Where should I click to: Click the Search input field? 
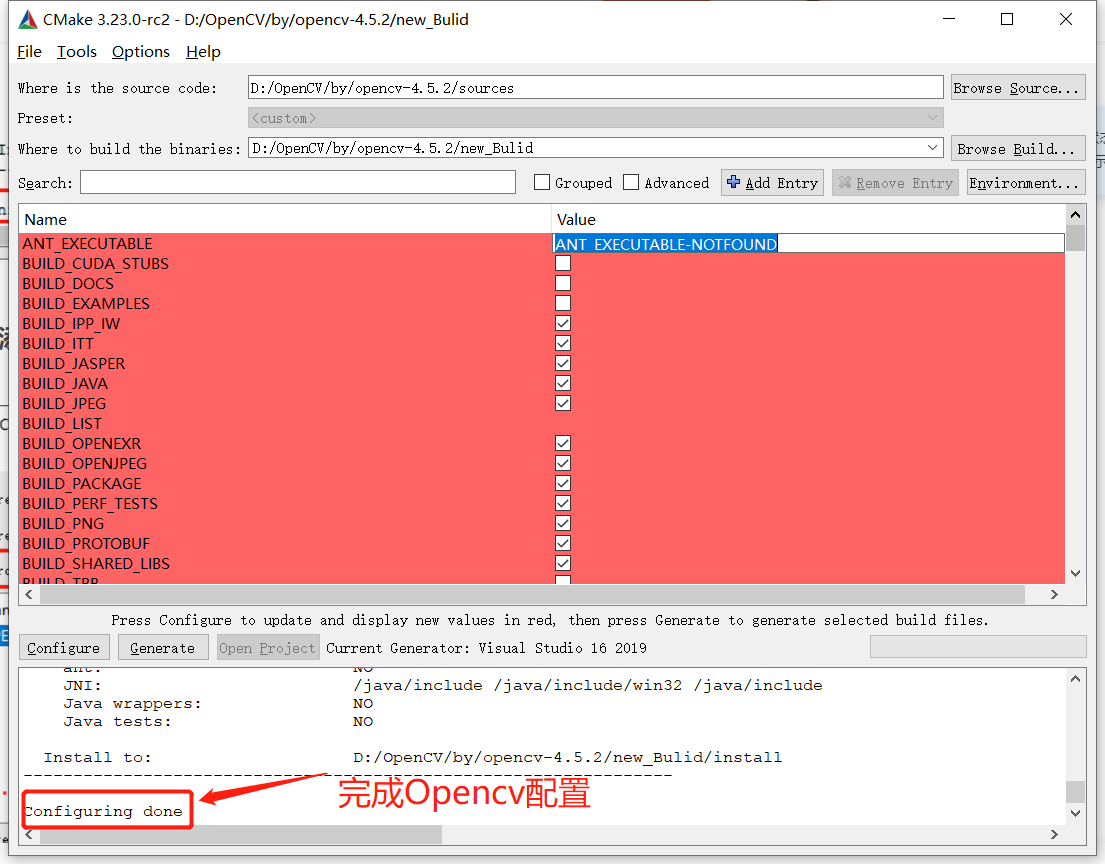point(298,183)
